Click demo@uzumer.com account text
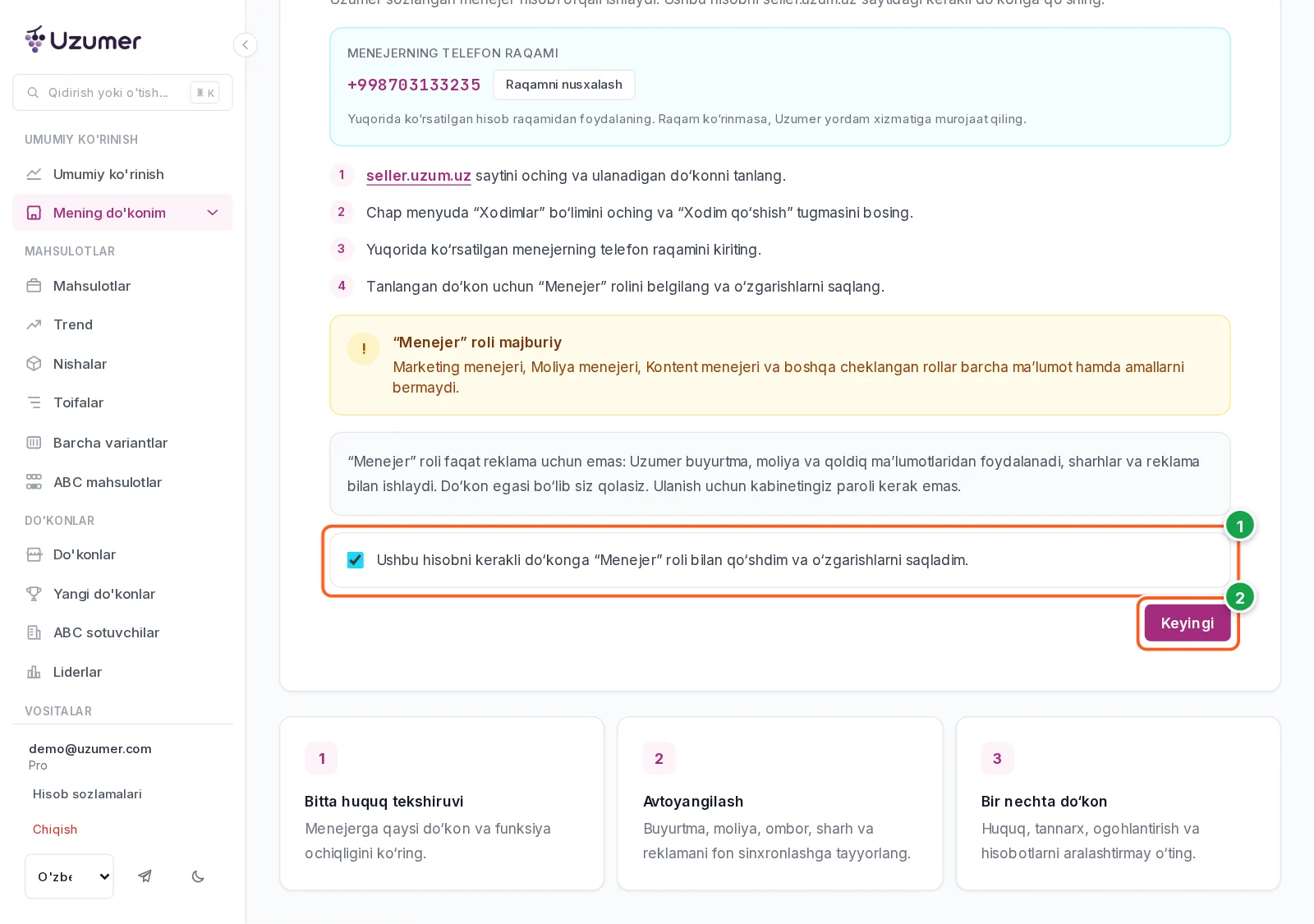Screen dimensions: 1314x924 [90, 749]
